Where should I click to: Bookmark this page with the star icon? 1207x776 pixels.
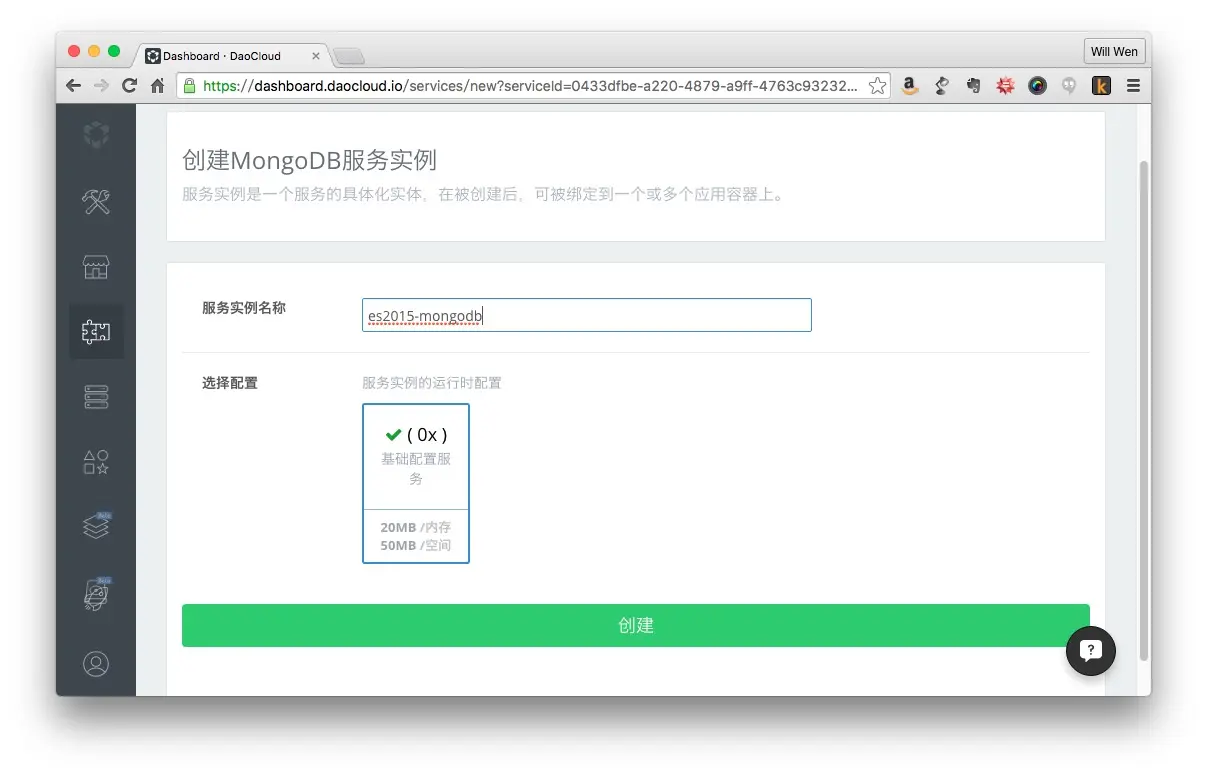[x=877, y=86]
